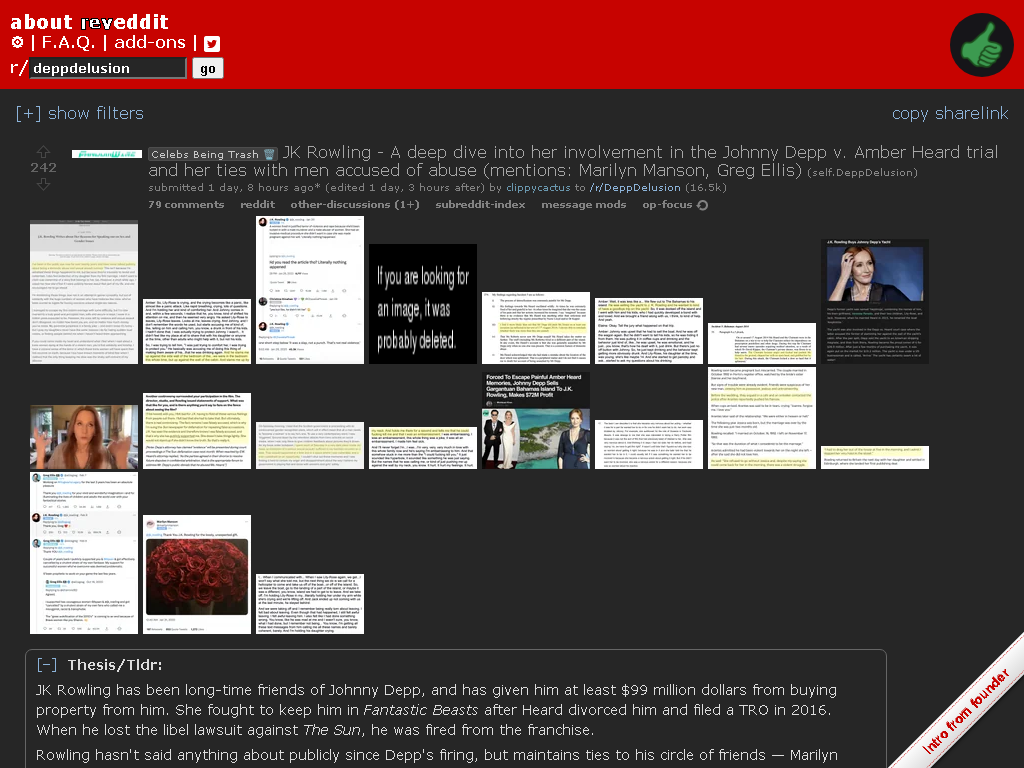Open the Intro from founder ribbon
The image size is (1024, 768).
[x=967, y=711]
